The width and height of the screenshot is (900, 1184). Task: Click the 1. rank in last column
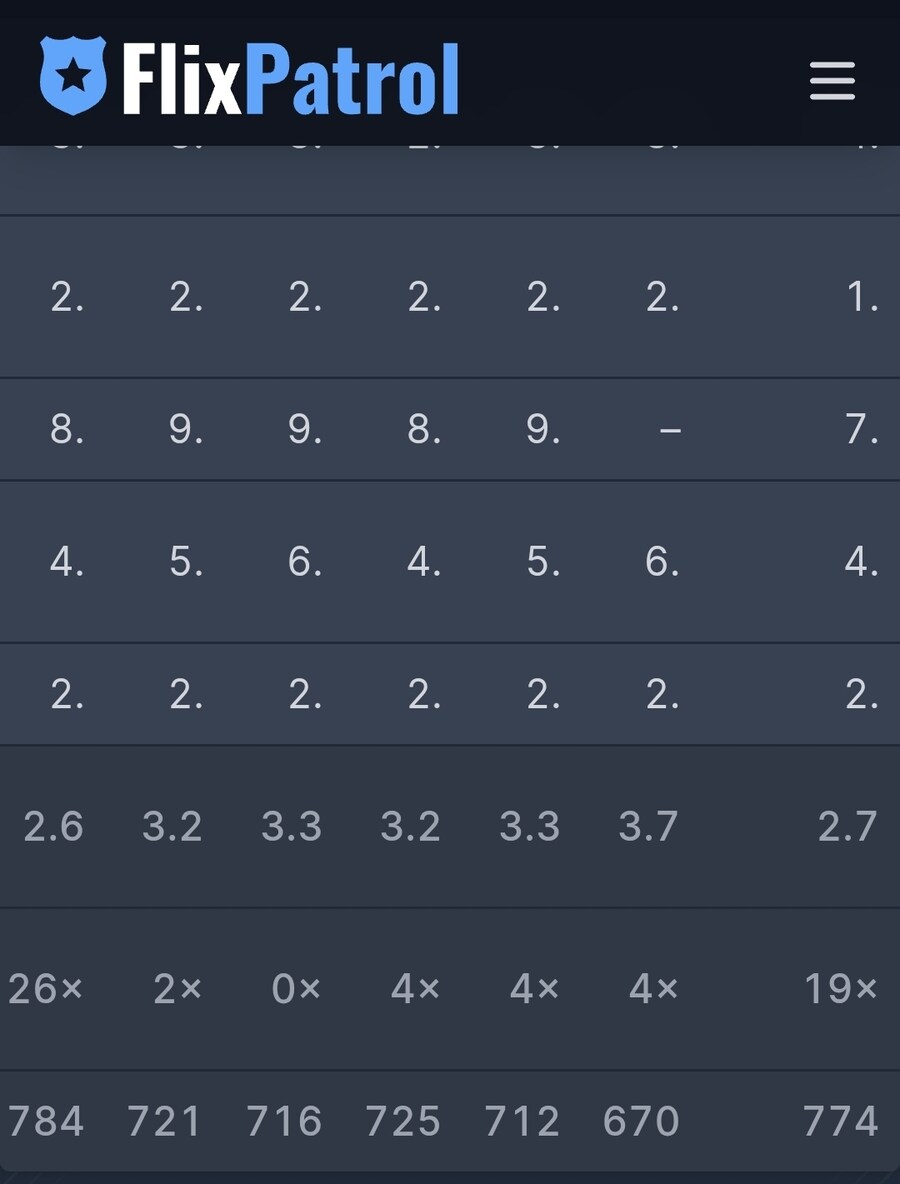pyautogui.click(x=862, y=298)
